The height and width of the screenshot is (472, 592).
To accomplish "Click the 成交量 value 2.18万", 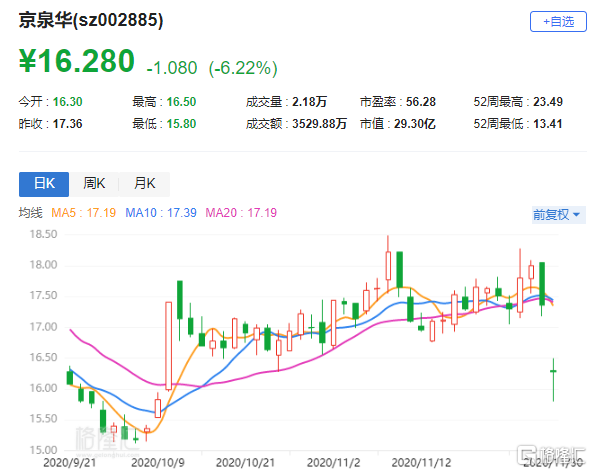I will tap(309, 102).
